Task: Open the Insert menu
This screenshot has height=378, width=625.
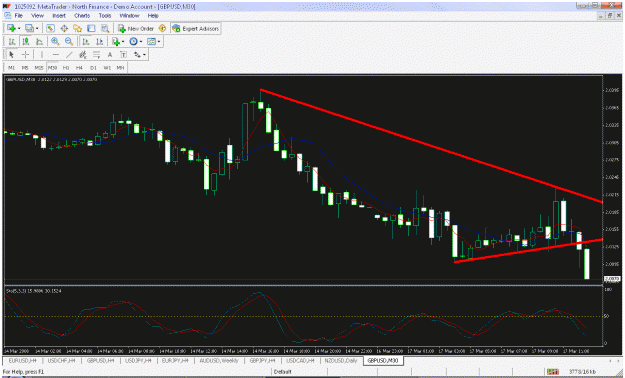Action: (59, 16)
